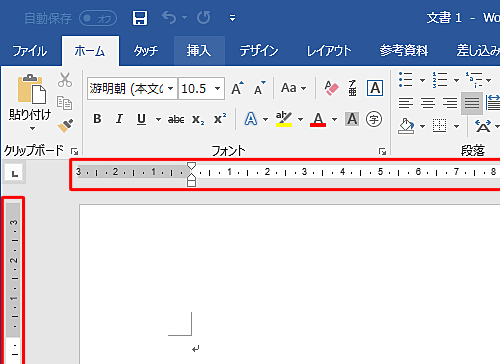Apply bulleted list
The image size is (500, 364).
pyautogui.click(x=406, y=80)
